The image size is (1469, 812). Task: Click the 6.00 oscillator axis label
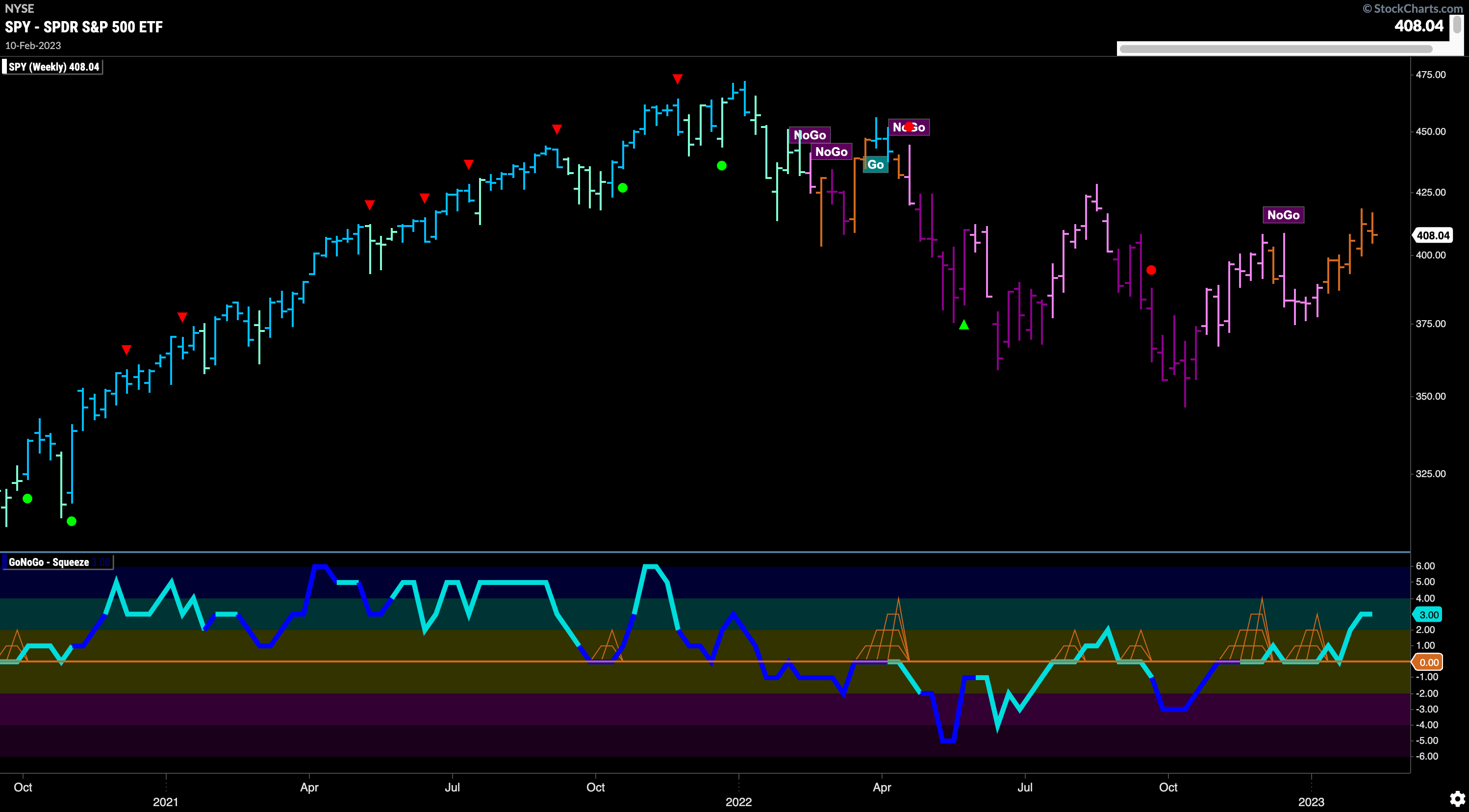[1425, 566]
